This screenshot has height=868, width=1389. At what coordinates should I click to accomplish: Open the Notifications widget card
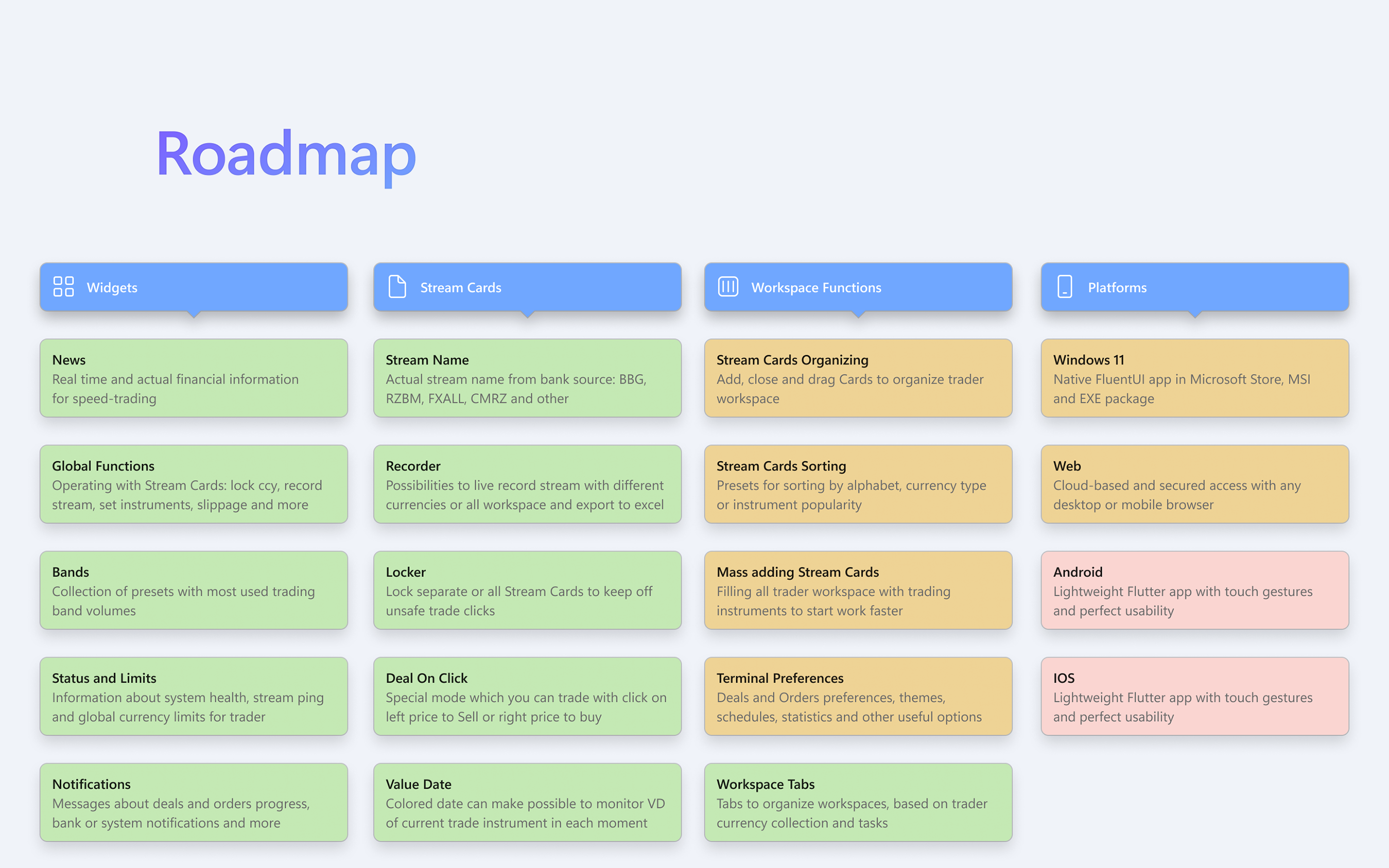(193, 802)
